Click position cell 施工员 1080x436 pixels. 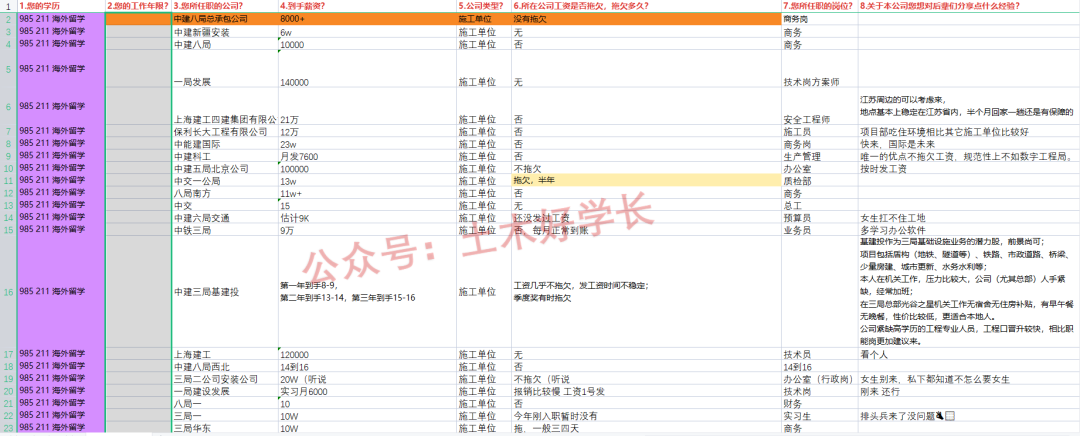(x=820, y=132)
